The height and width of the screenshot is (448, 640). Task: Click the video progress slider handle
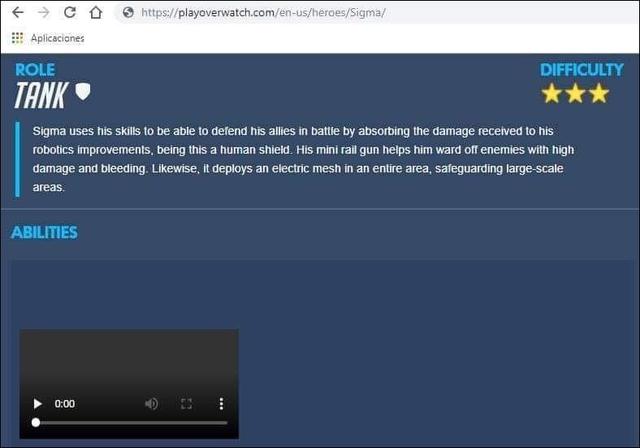[x=36, y=423]
